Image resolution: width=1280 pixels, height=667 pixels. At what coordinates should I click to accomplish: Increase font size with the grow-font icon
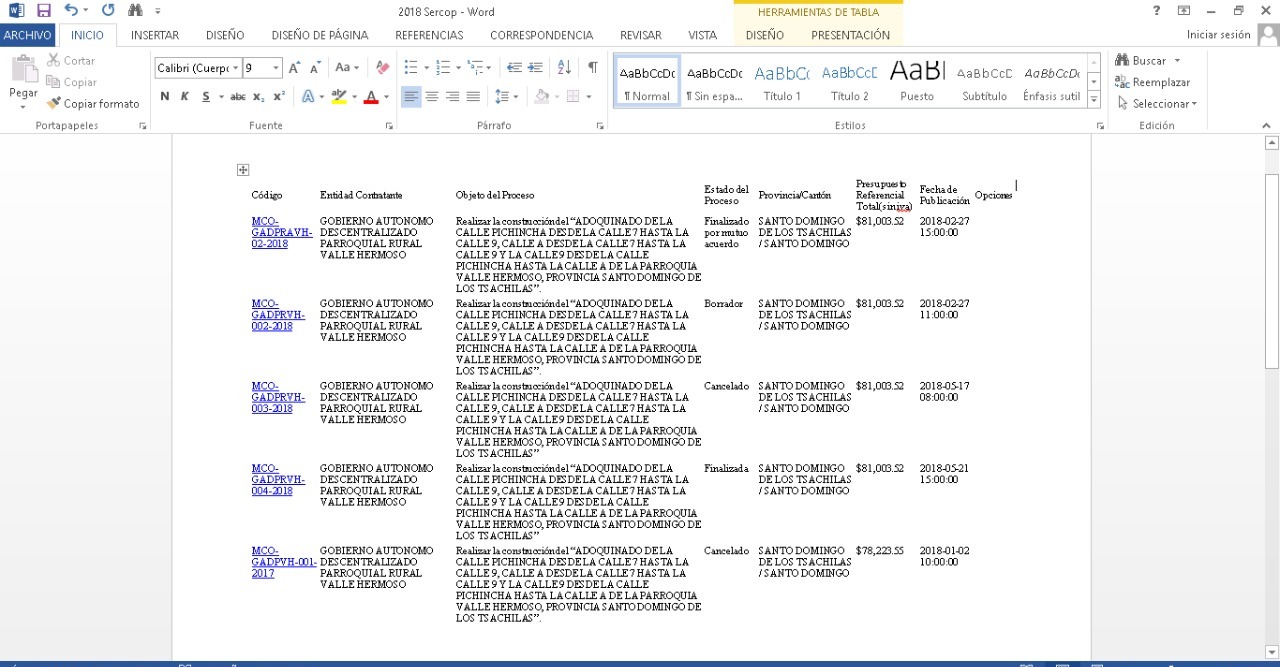tap(295, 68)
